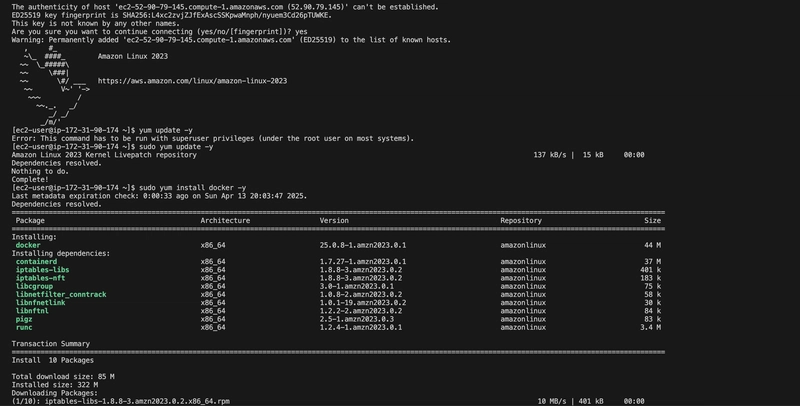
Task: Click the libnftnl package entry
Action: (32, 311)
